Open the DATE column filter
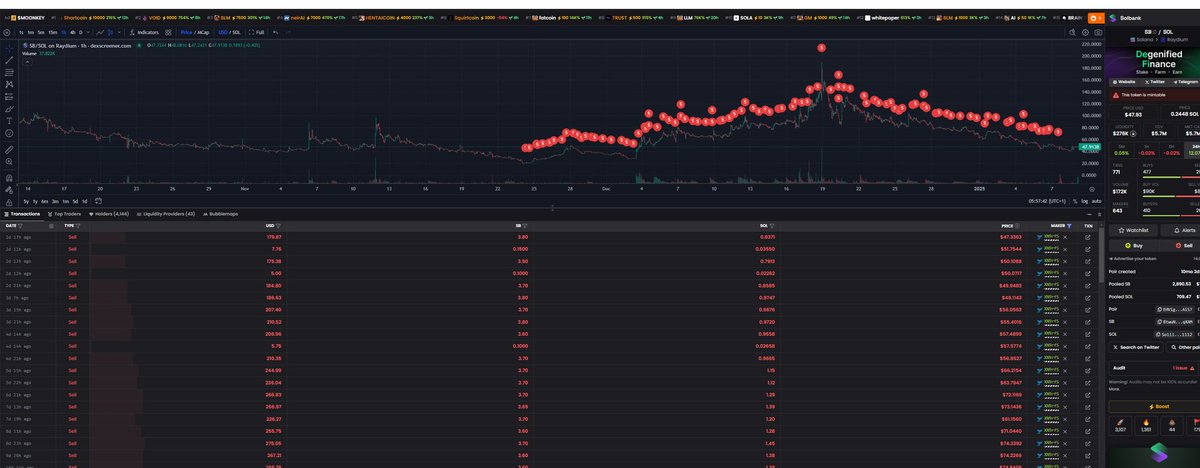 pyautogui.click(x=20, y=227)
